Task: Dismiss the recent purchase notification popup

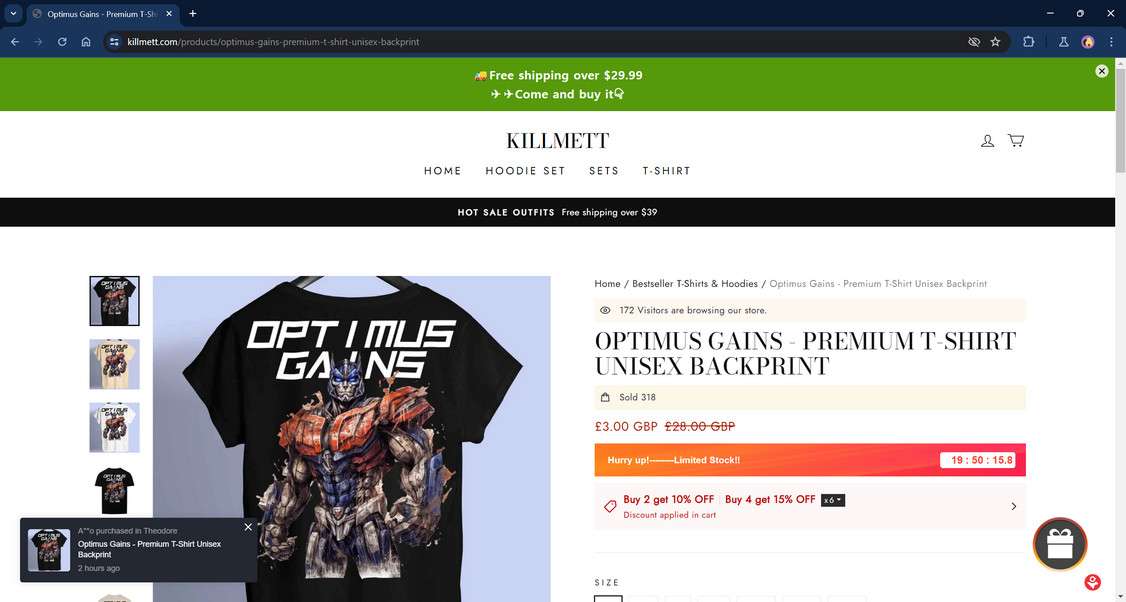Action: pyautogui.click(x=248, y=527)
